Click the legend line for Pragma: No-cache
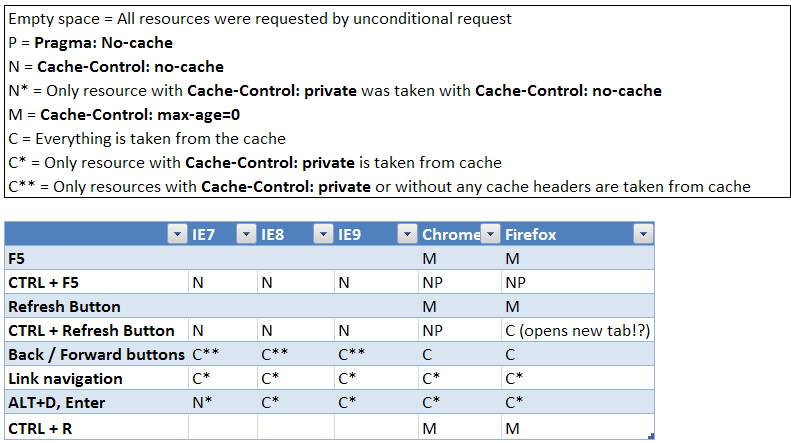The image size is (791, 443). click(91, 43)
